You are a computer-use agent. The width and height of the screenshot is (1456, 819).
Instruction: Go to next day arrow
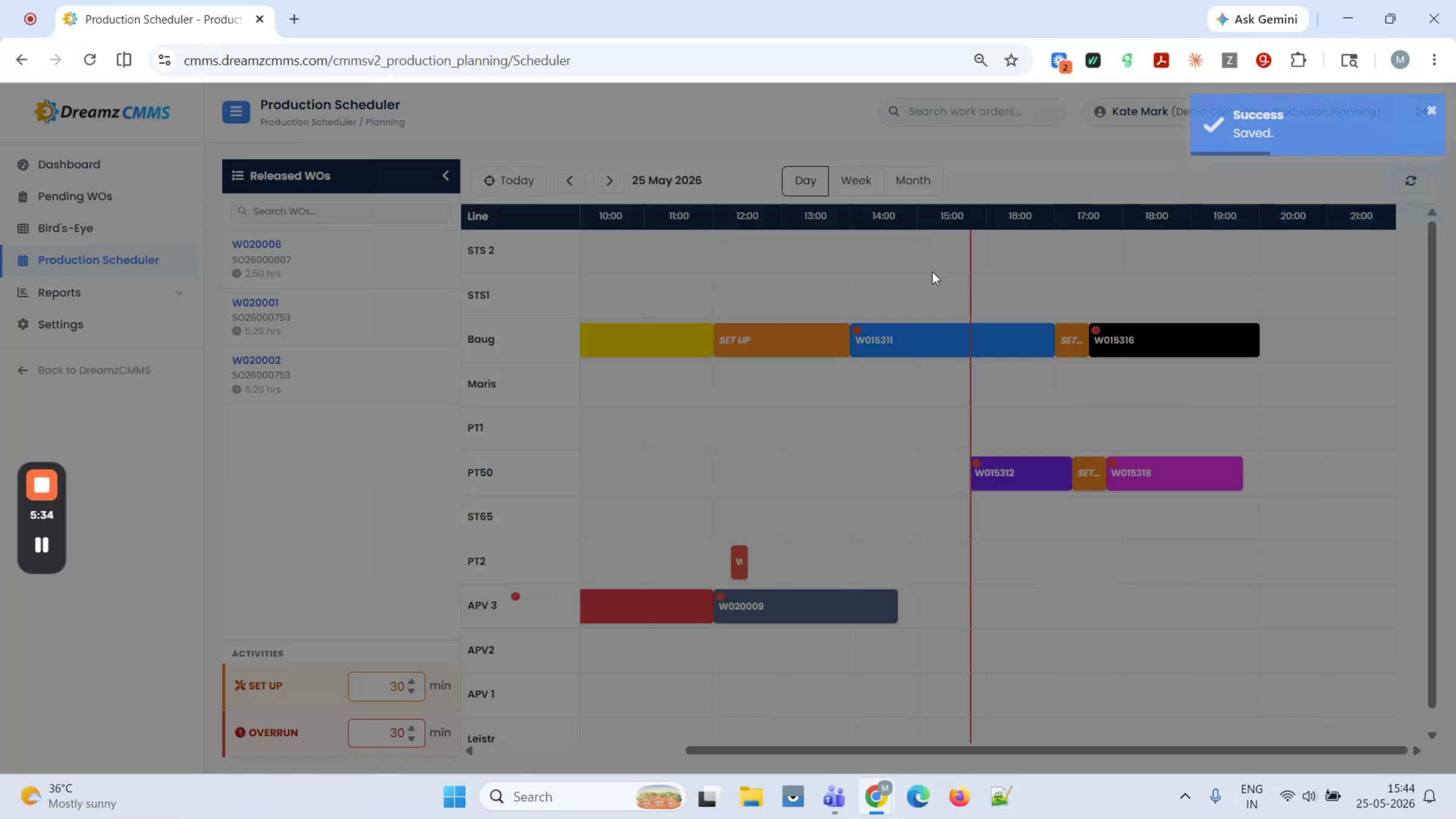[609, 181]
